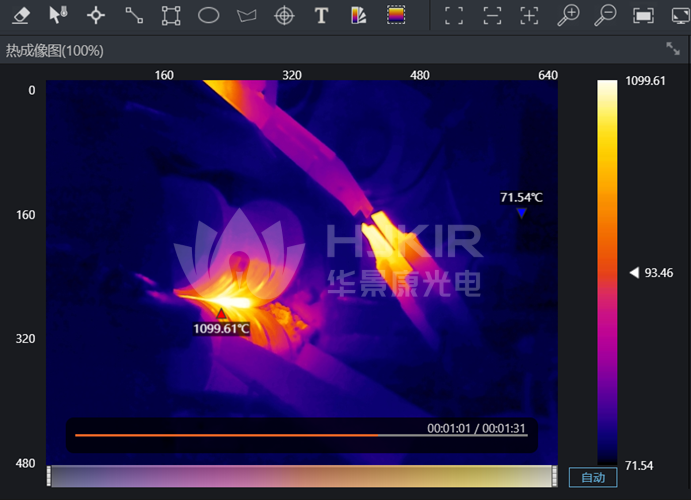
Task: Click the frame plus bracket icon
Action: [x=529, y=16]
